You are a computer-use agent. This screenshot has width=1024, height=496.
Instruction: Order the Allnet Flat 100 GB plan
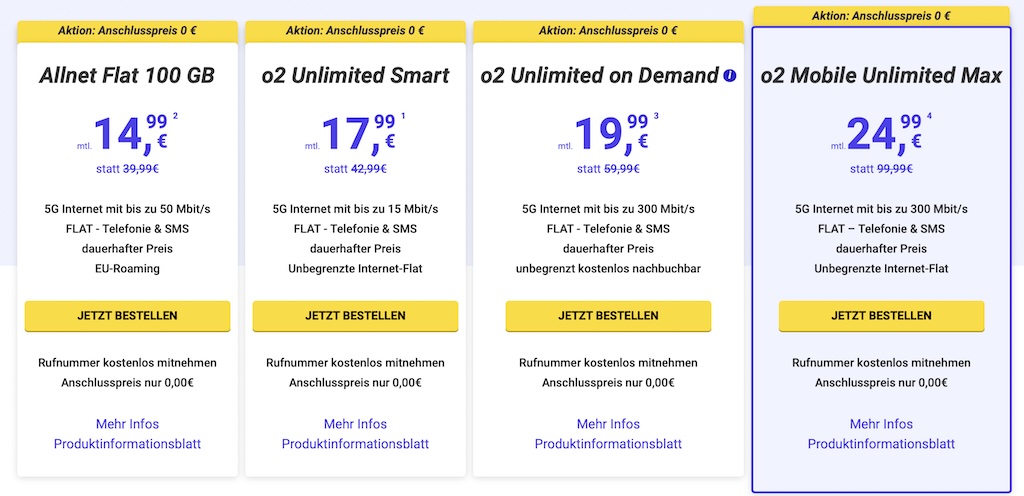click(127, 316)
